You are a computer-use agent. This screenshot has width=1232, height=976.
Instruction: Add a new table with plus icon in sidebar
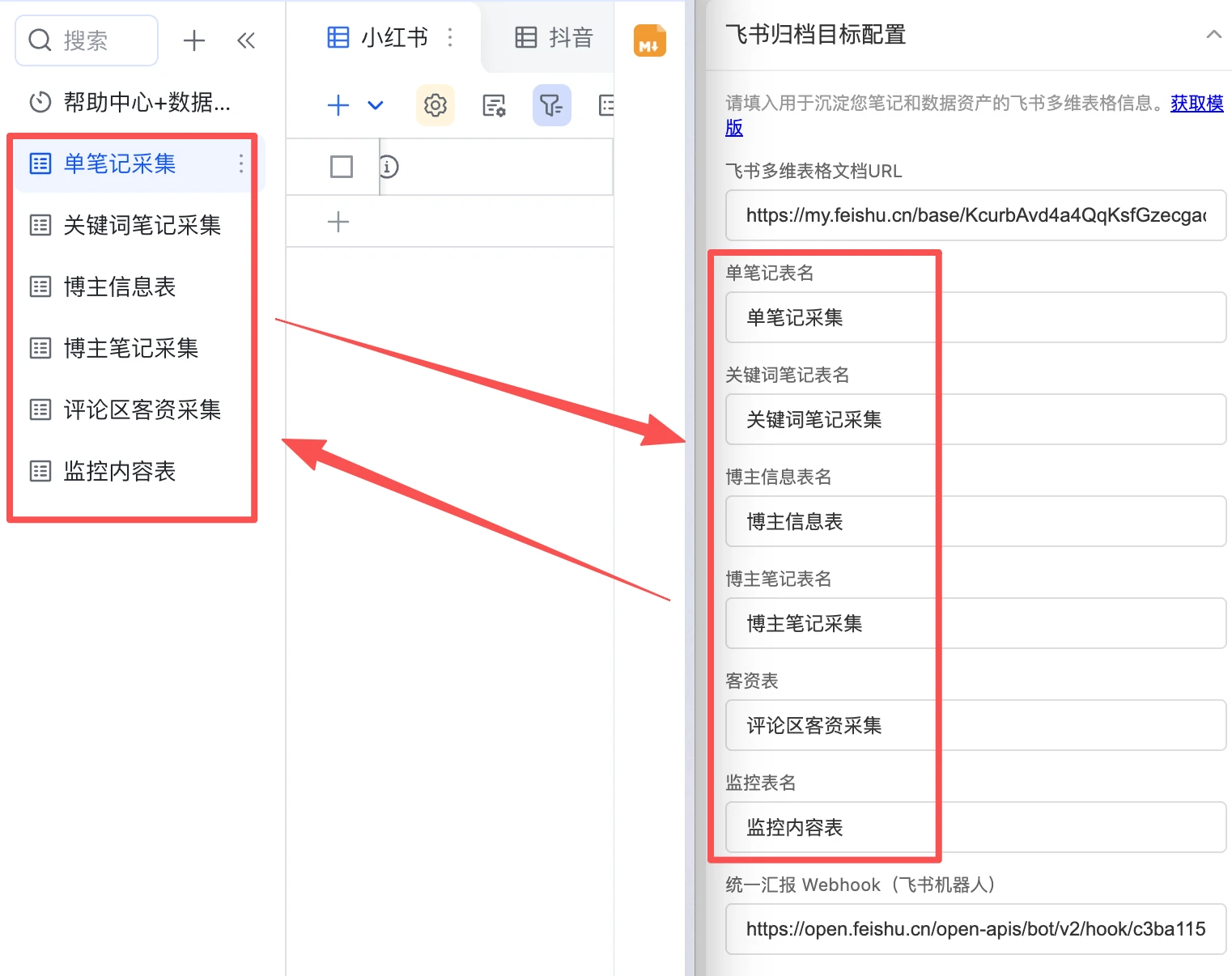194,40
